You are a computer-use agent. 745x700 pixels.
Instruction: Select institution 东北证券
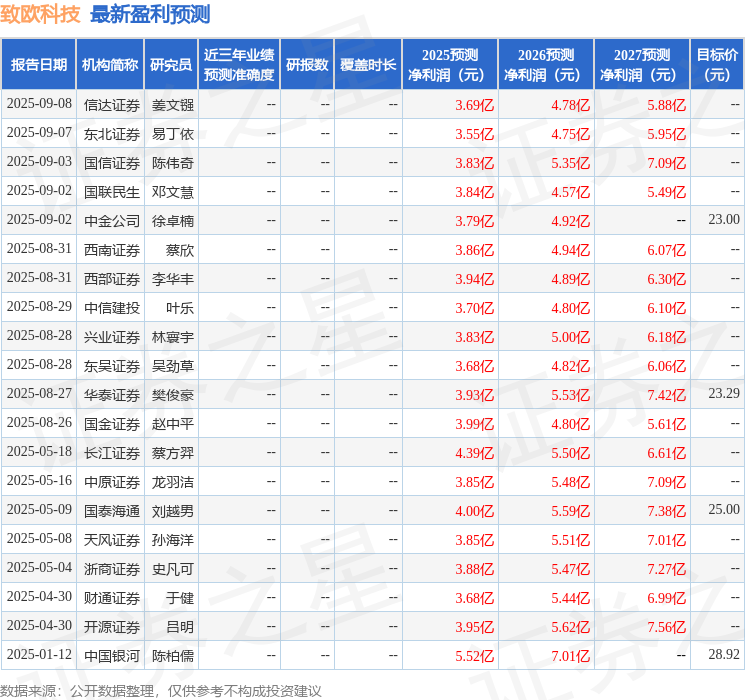pos(112,134)
